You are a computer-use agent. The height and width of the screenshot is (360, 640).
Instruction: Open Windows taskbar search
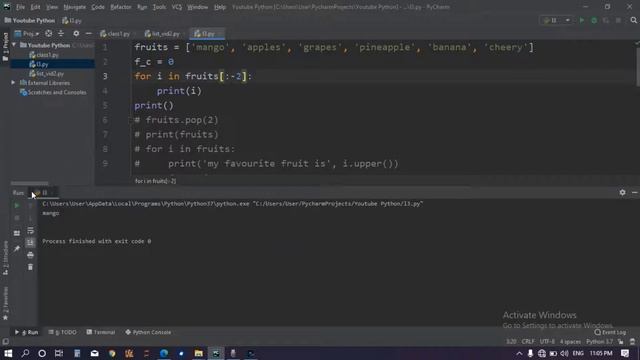click(x=25, y=353)
